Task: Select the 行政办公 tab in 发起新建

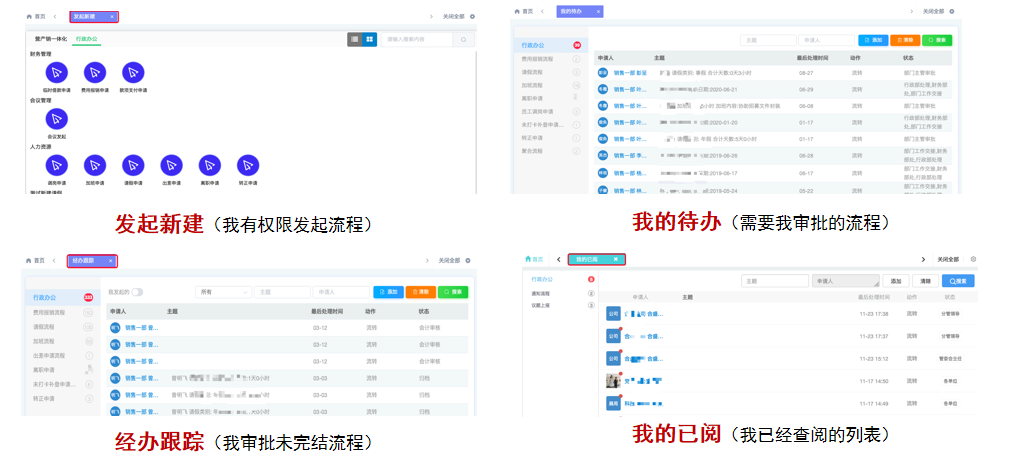Action: (87, 39)
